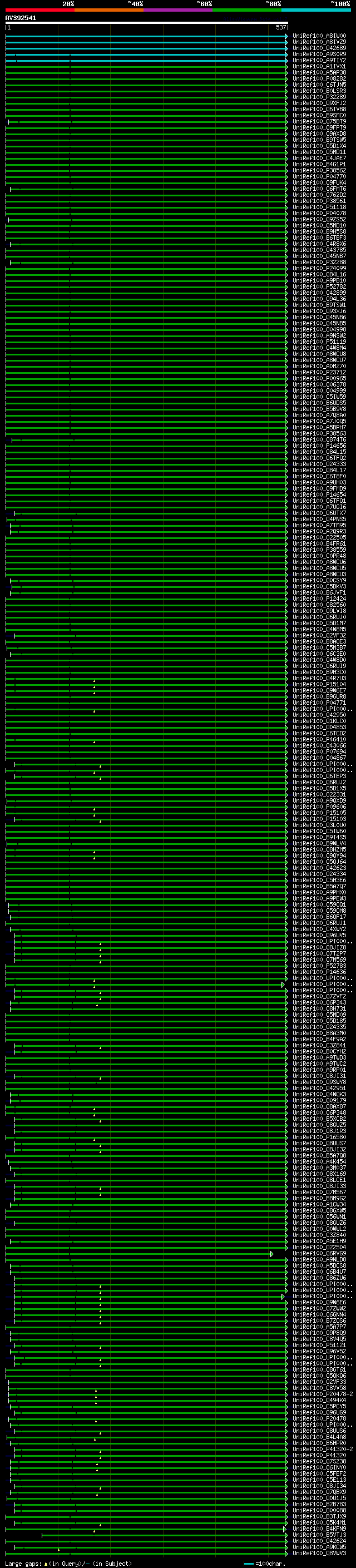Image resolution: width=356 pixels, height=1568 pixels.
Task: Select the UniRef100_P14654 label
Action: pos(319,495)
